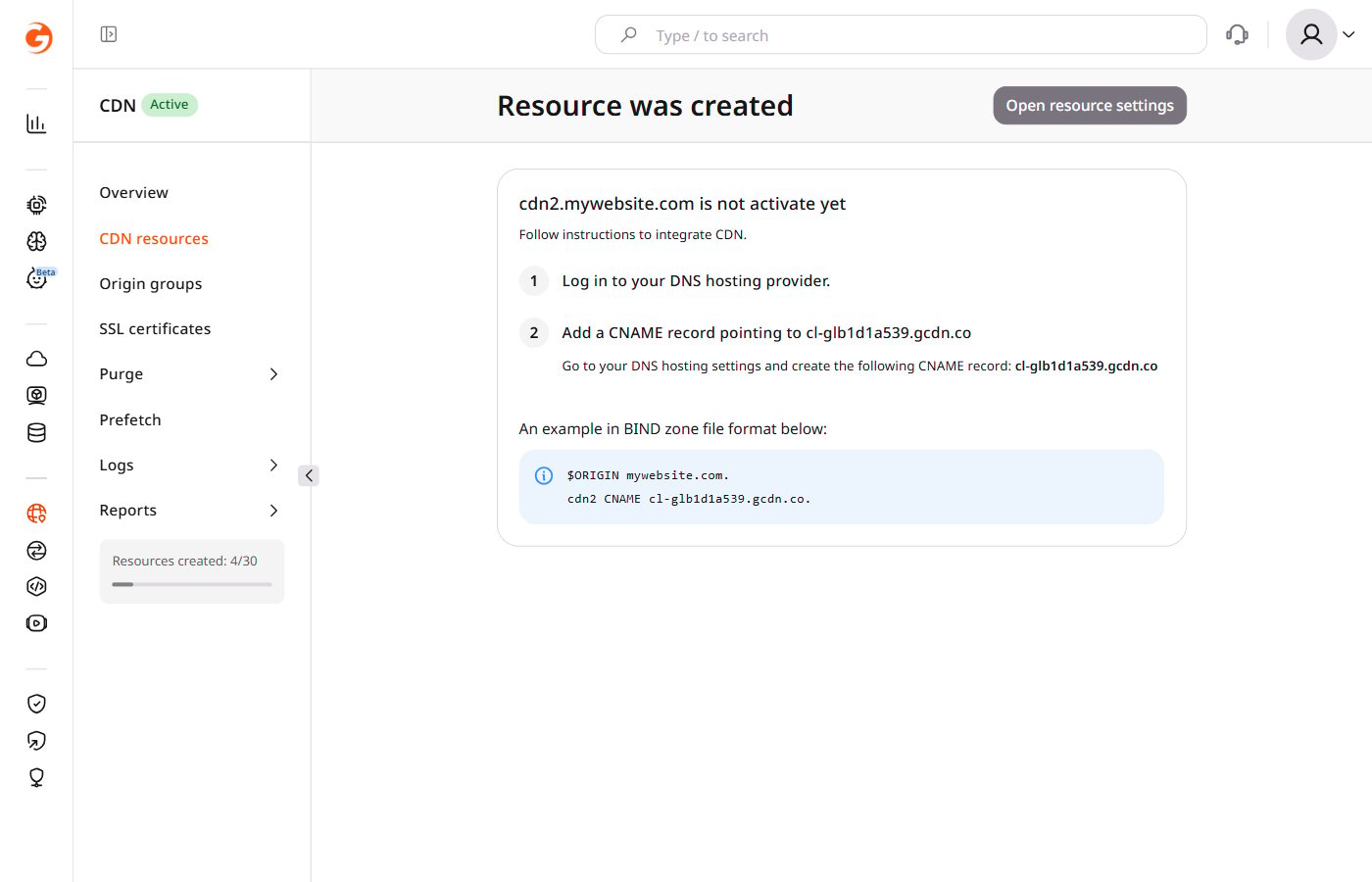Open the monitor with cube icon
The image size is (1372, 882).
click(36, 395)
